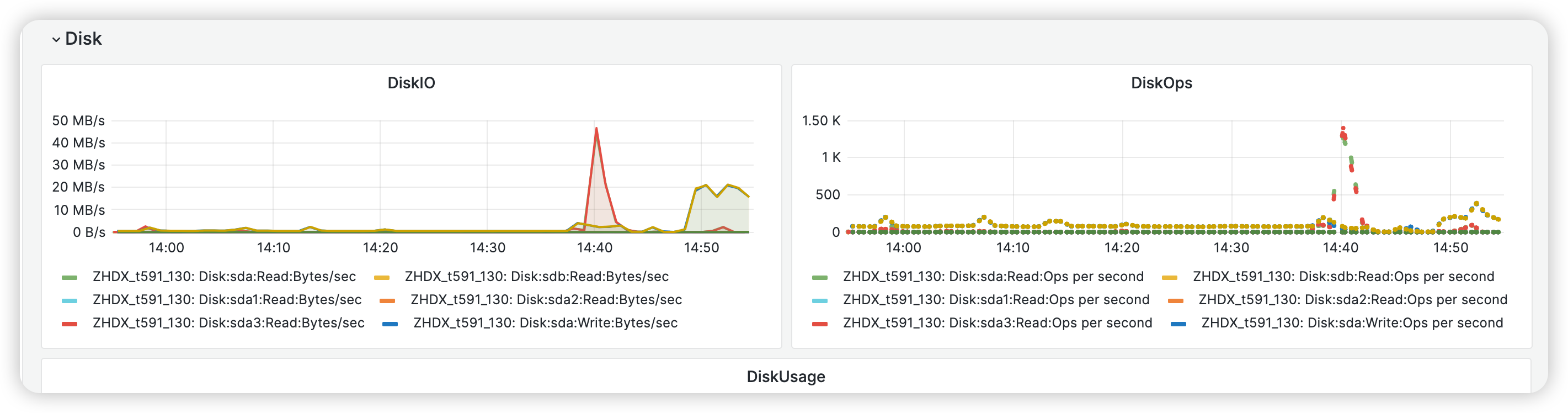Click the DiskUsage panel title

tap(786, 377)
